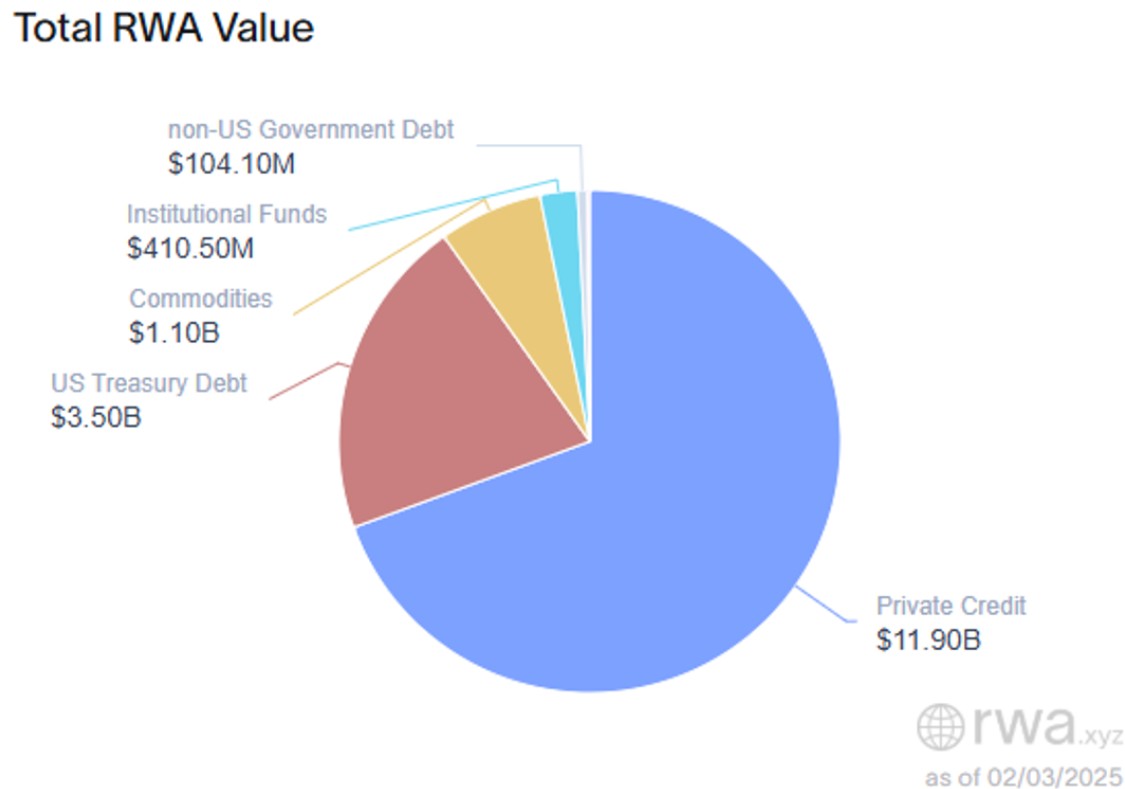Click the non-US Government Debt label
Viewport: 1125px width, 789px height.
click(x=311, y=130)
